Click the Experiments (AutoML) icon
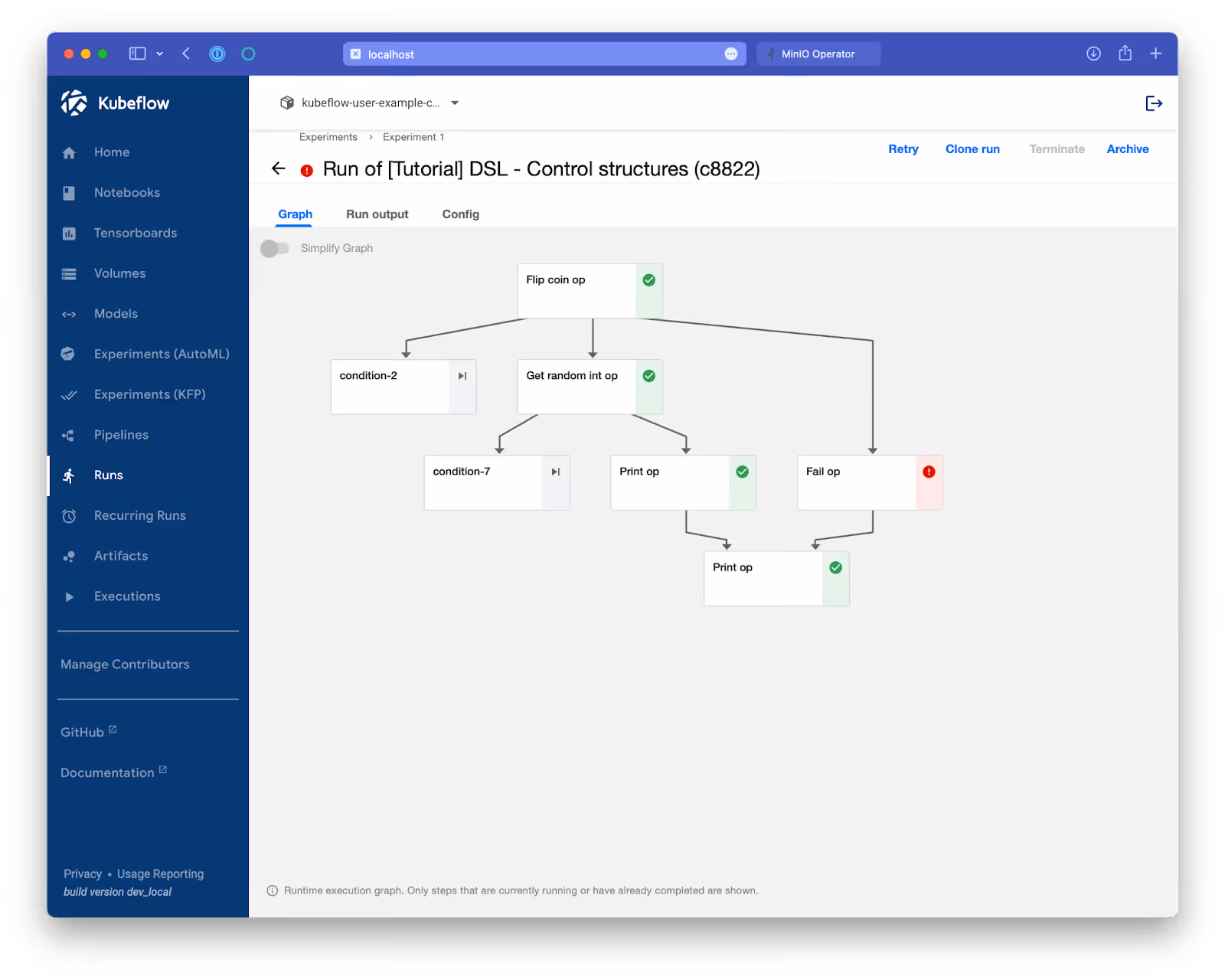 (x=68, y=354)
